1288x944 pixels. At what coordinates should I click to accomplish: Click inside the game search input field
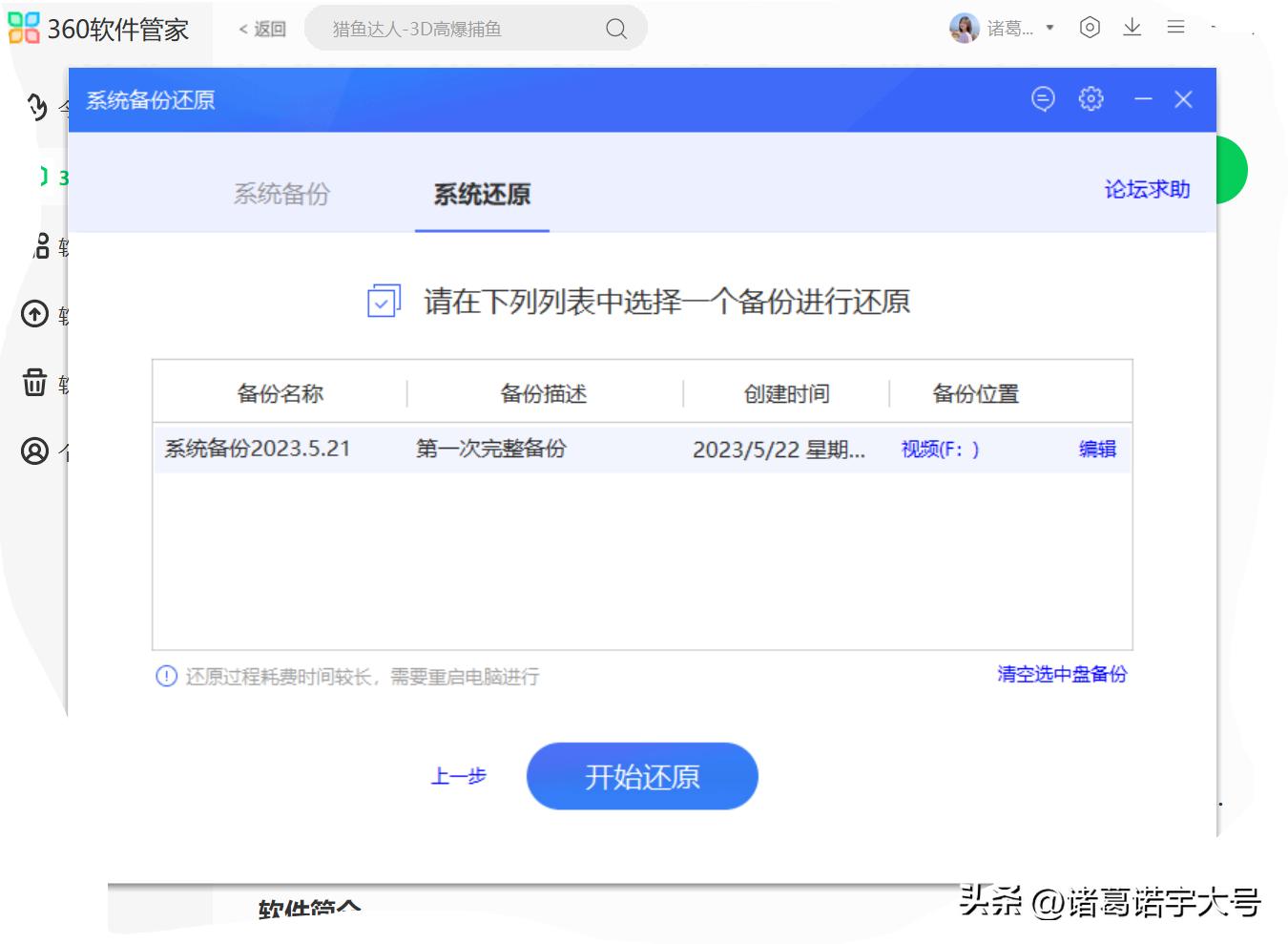pos(448,29)
